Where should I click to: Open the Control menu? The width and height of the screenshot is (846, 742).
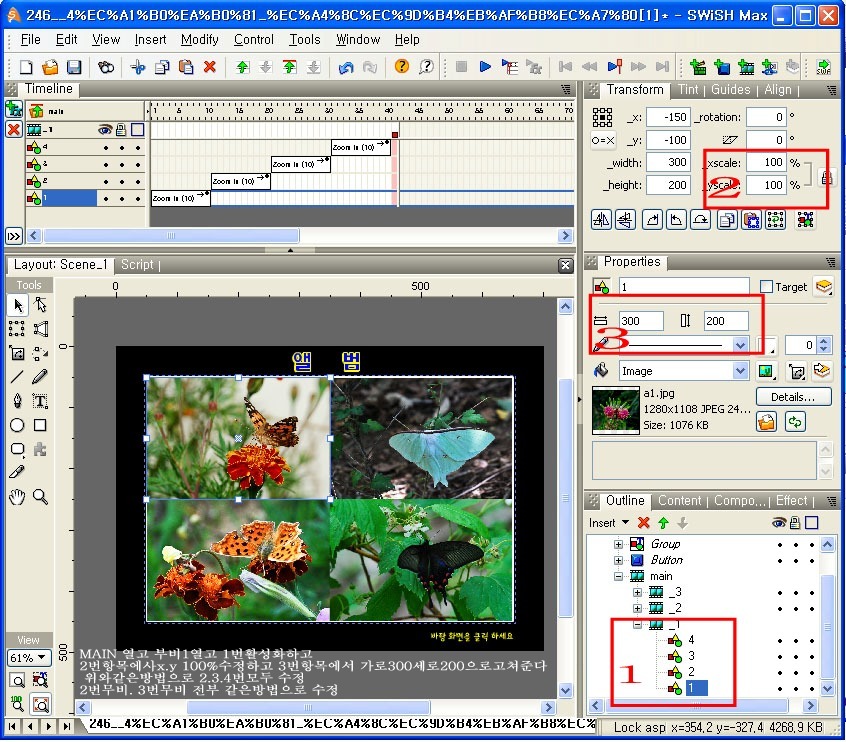coord(254,39)
